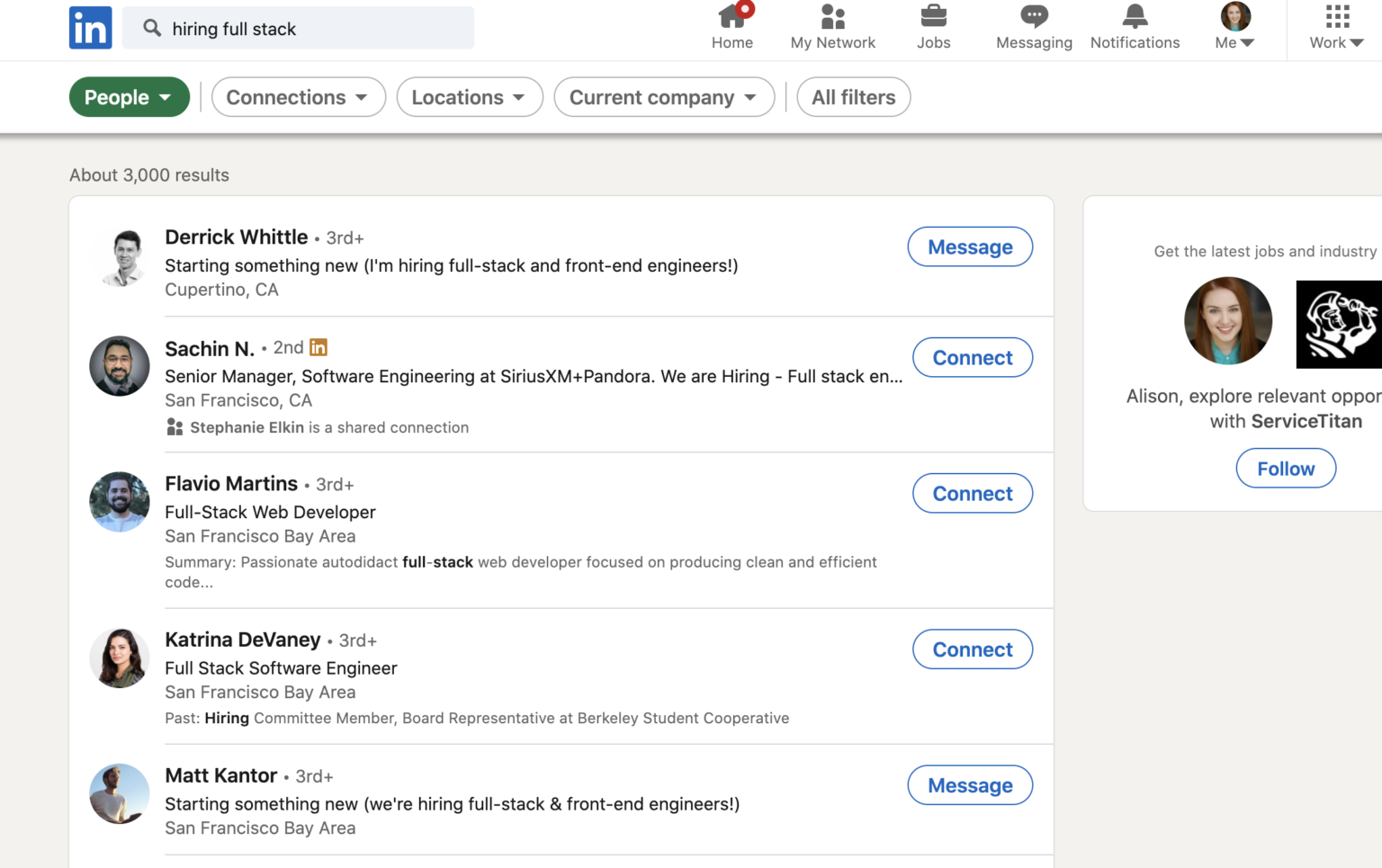
Task: Open All filters
Action: coord(852,96)
